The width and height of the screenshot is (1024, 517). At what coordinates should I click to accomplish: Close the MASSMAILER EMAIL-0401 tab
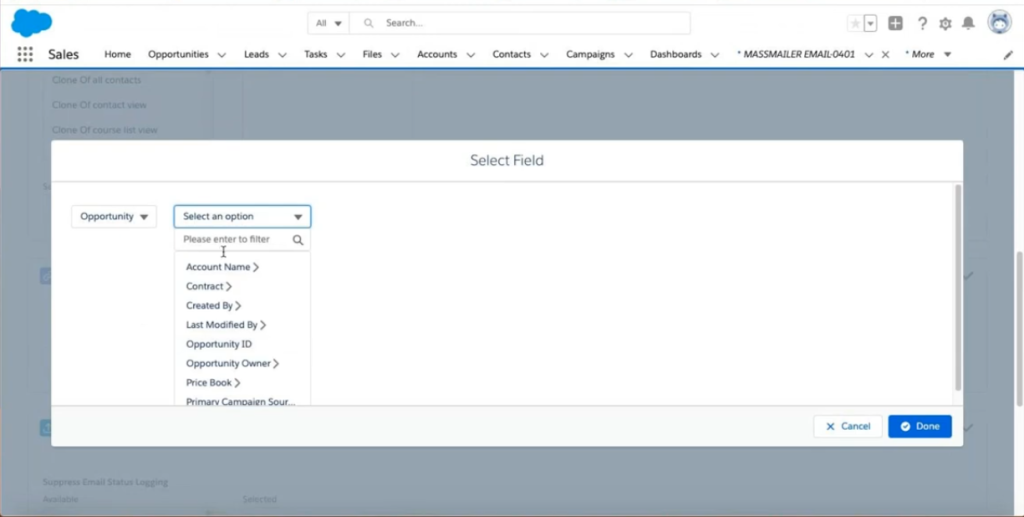(x=886, y=55)
